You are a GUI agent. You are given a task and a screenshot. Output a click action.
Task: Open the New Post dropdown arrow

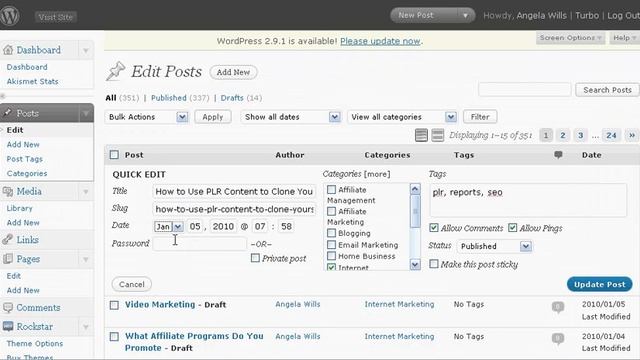[x=465, y=16]
